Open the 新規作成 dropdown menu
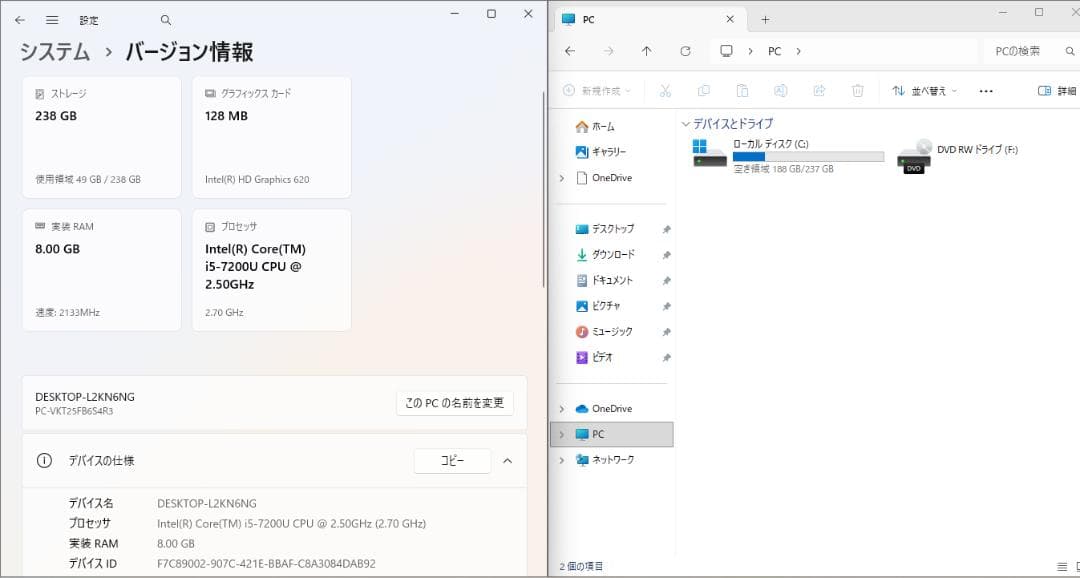1080x578 pixels. point(595,90)
